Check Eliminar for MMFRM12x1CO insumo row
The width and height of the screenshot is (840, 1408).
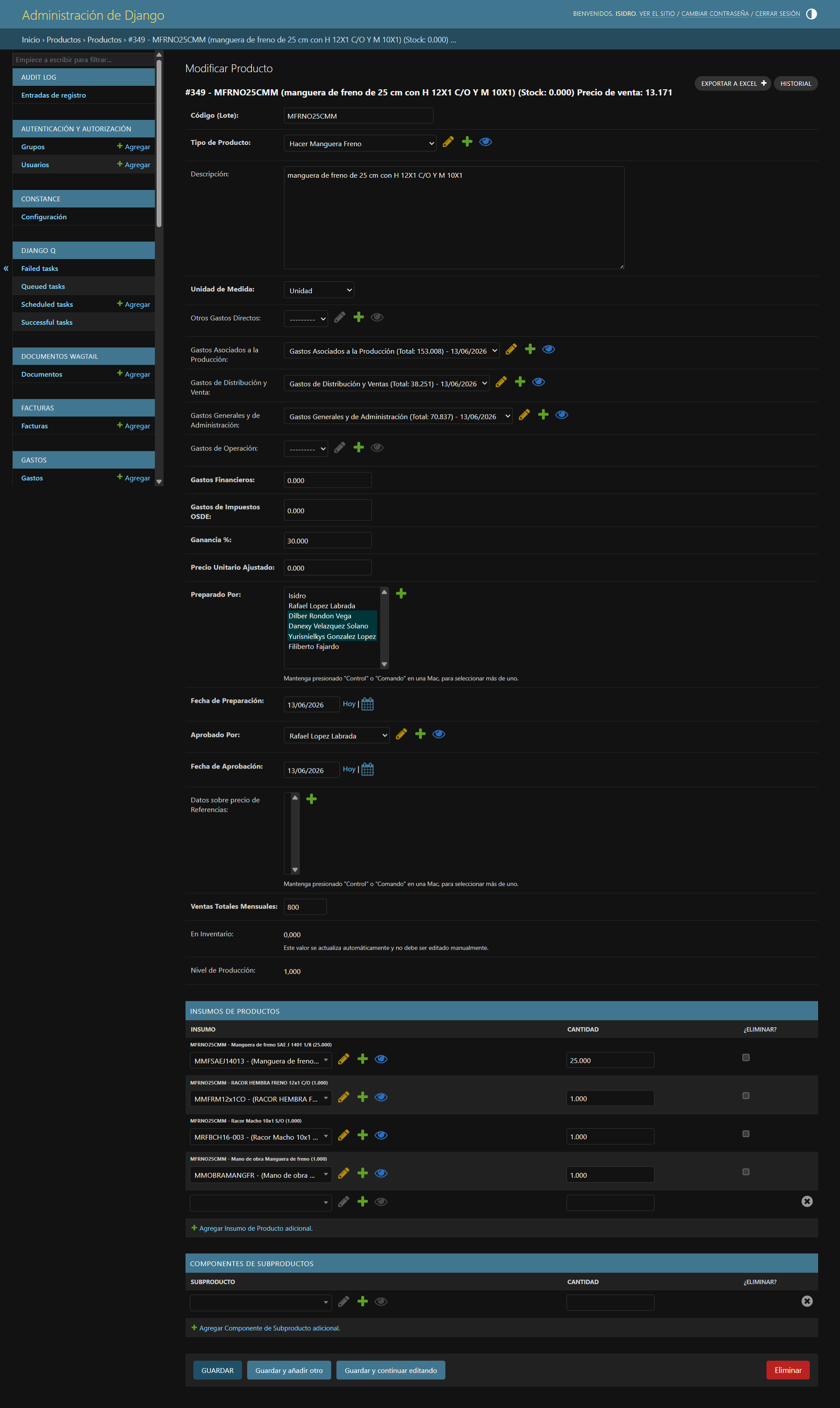[746, 1096]
